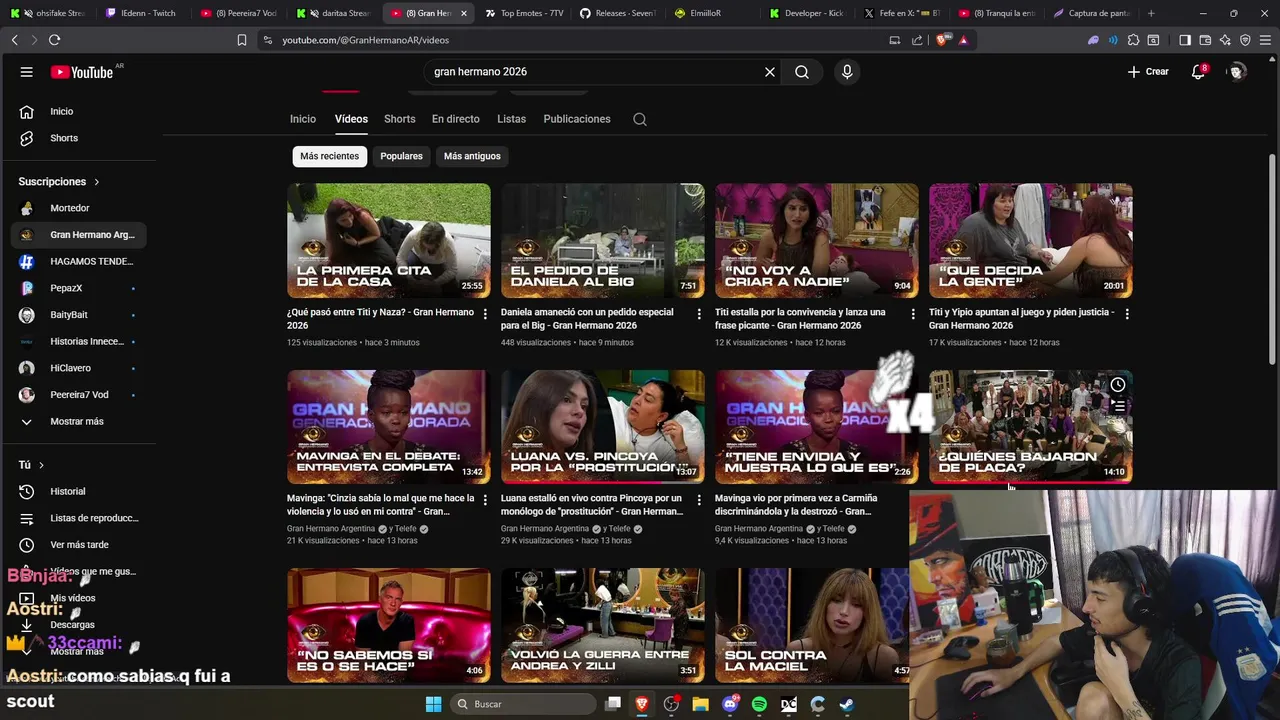The height and width of the screenshot is (720, 1280).
Task: Open more options for Titi estalla video
Action: (913, 314)
